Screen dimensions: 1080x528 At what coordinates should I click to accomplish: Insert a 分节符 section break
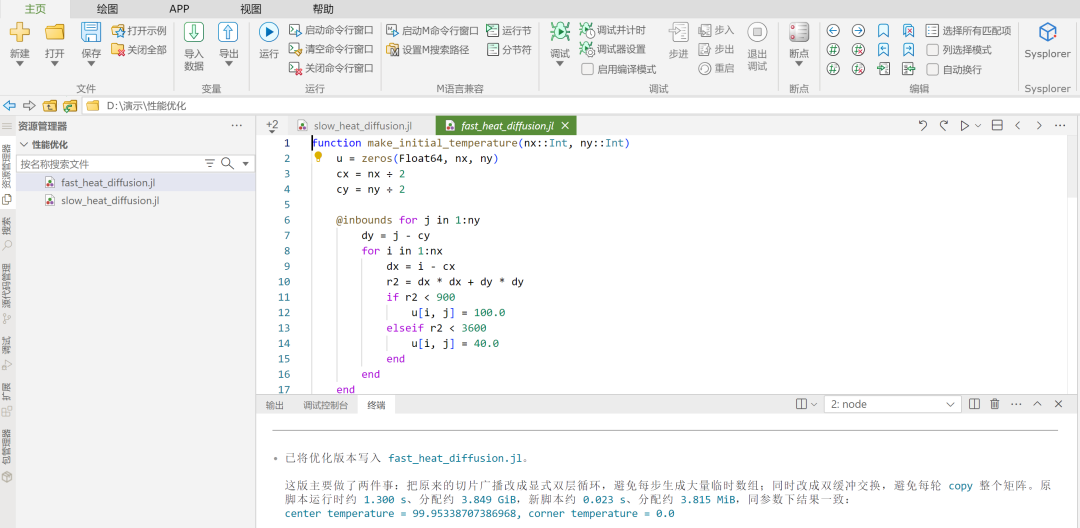[509, 50]
